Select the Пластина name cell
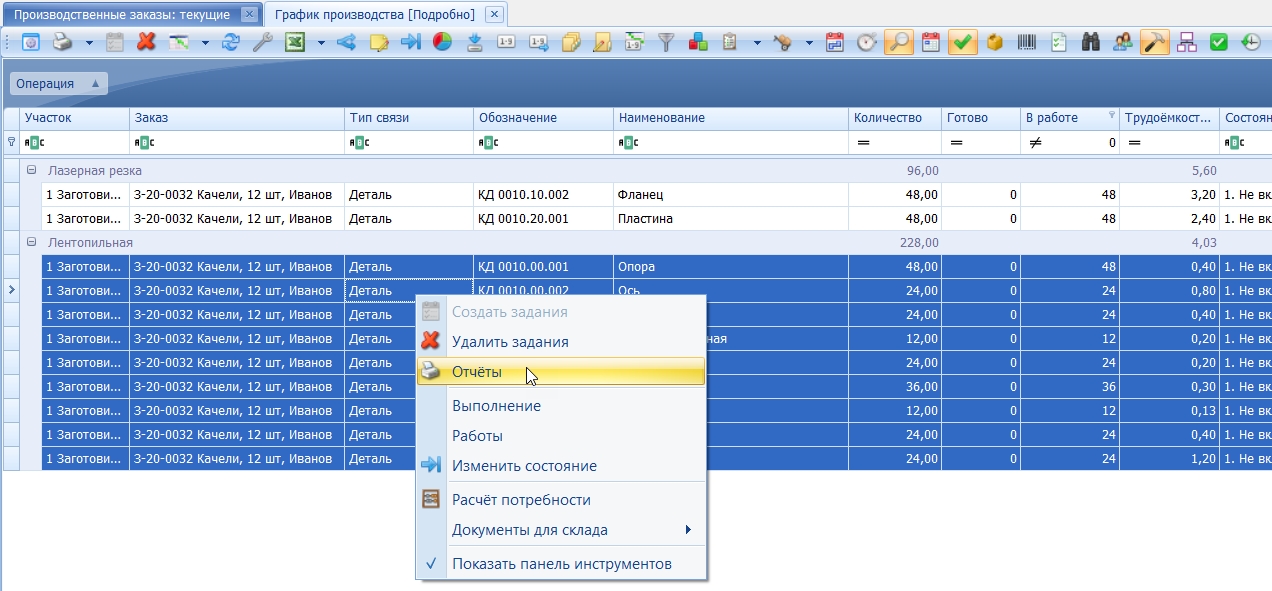This screenshot has height=591, width=1272. tap(731, 218)
